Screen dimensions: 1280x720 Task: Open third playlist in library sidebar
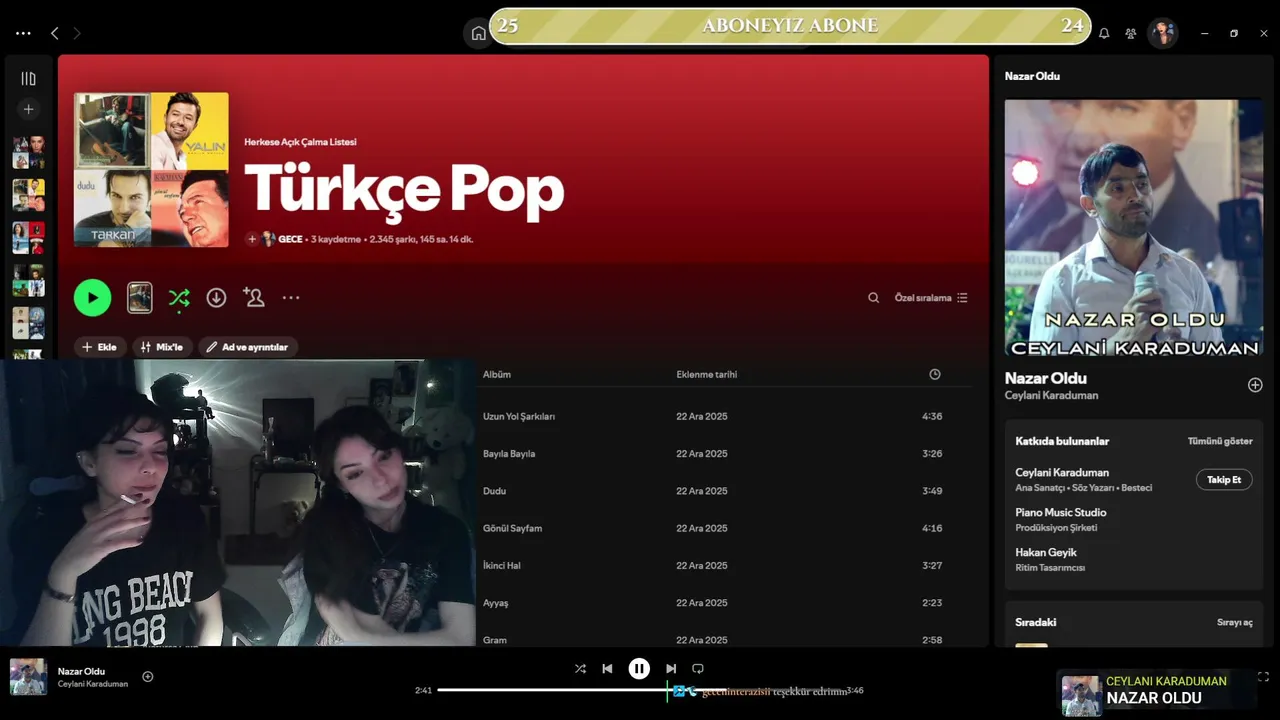click(28, 238)
